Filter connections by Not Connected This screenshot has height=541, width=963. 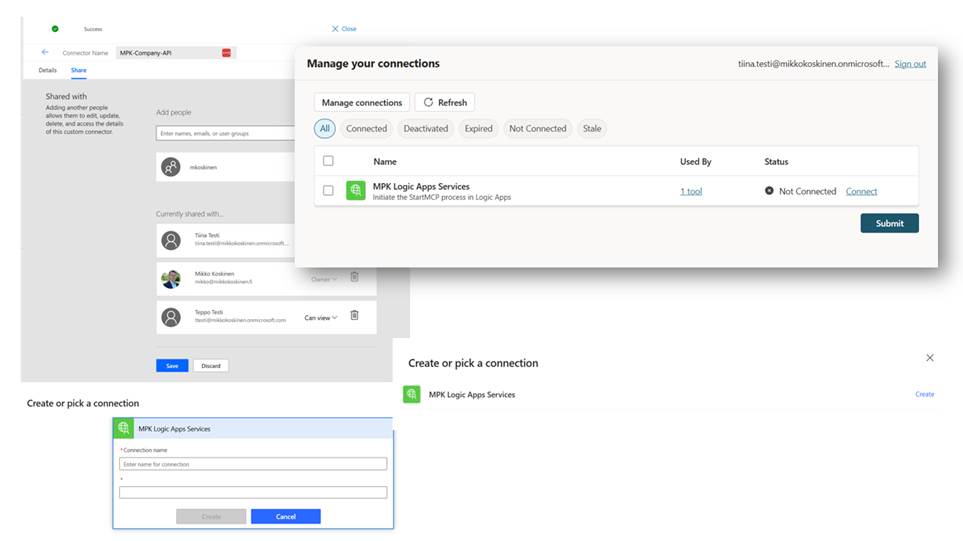[537, 128]
